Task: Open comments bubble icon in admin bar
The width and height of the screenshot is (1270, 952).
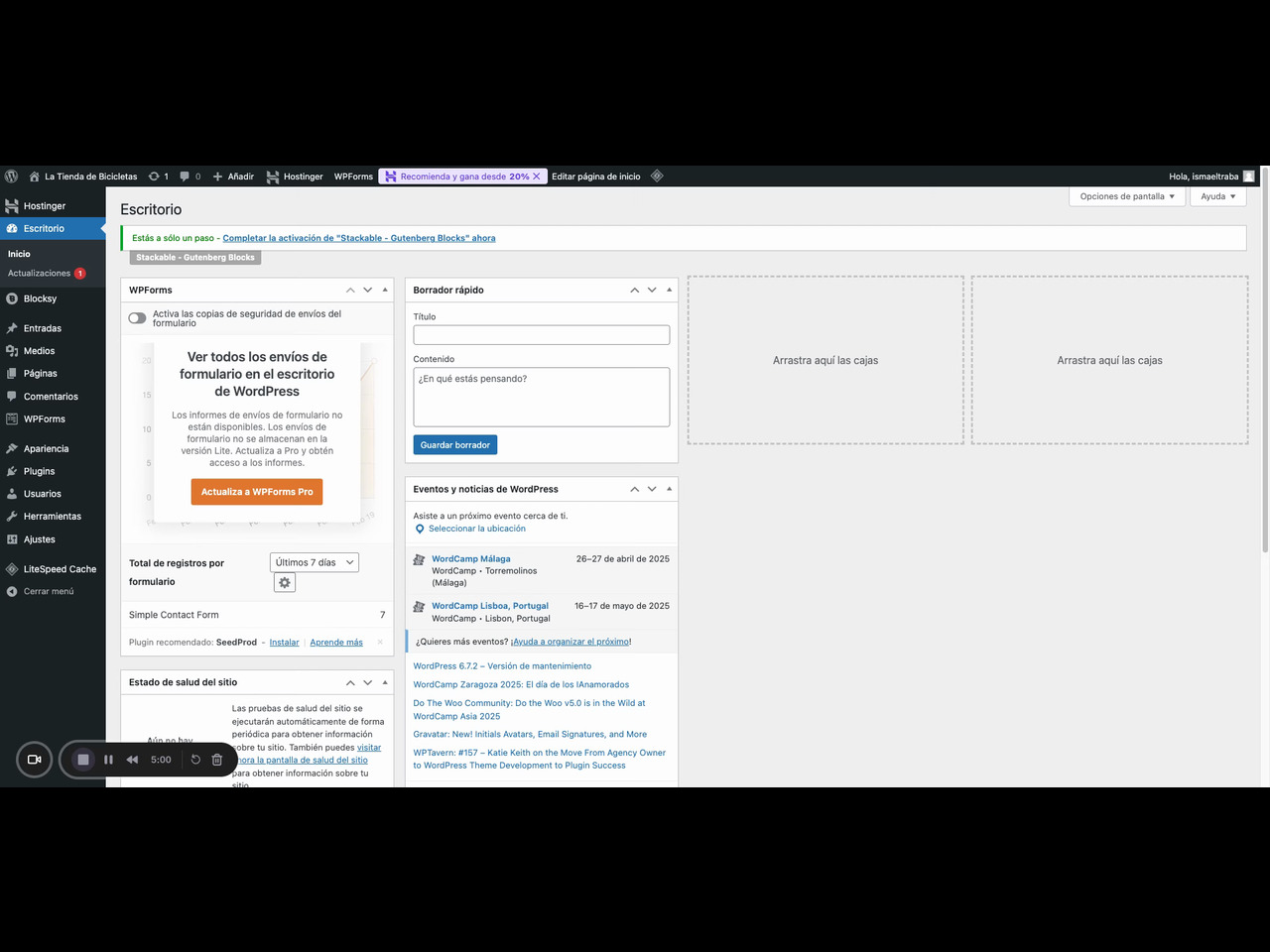Action: click(190, 177)
